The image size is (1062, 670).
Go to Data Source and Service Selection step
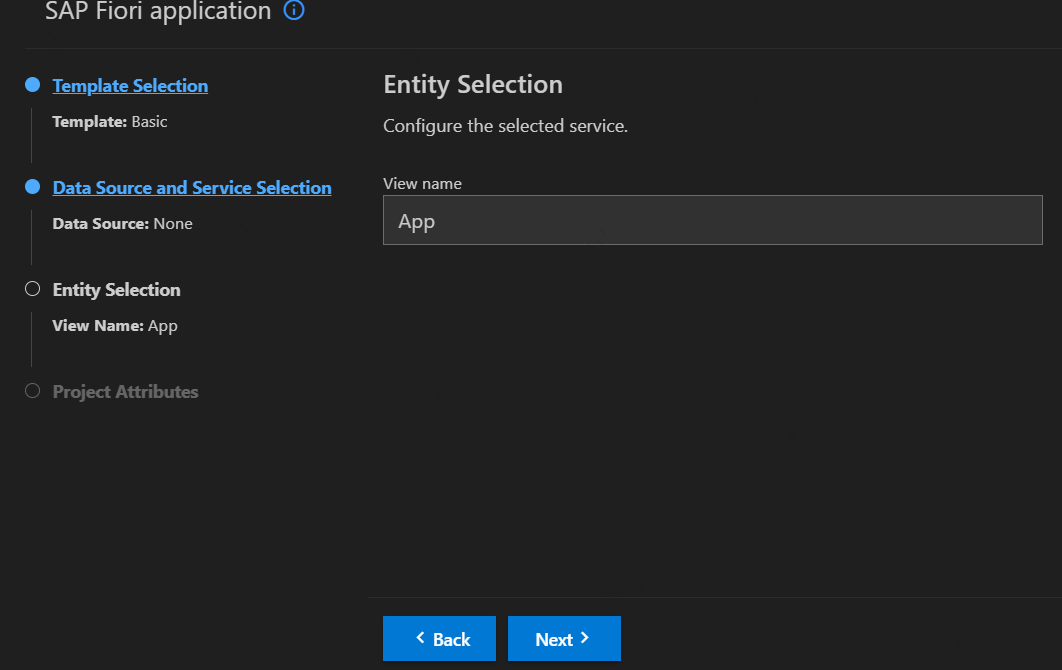[x=192, y=188]
